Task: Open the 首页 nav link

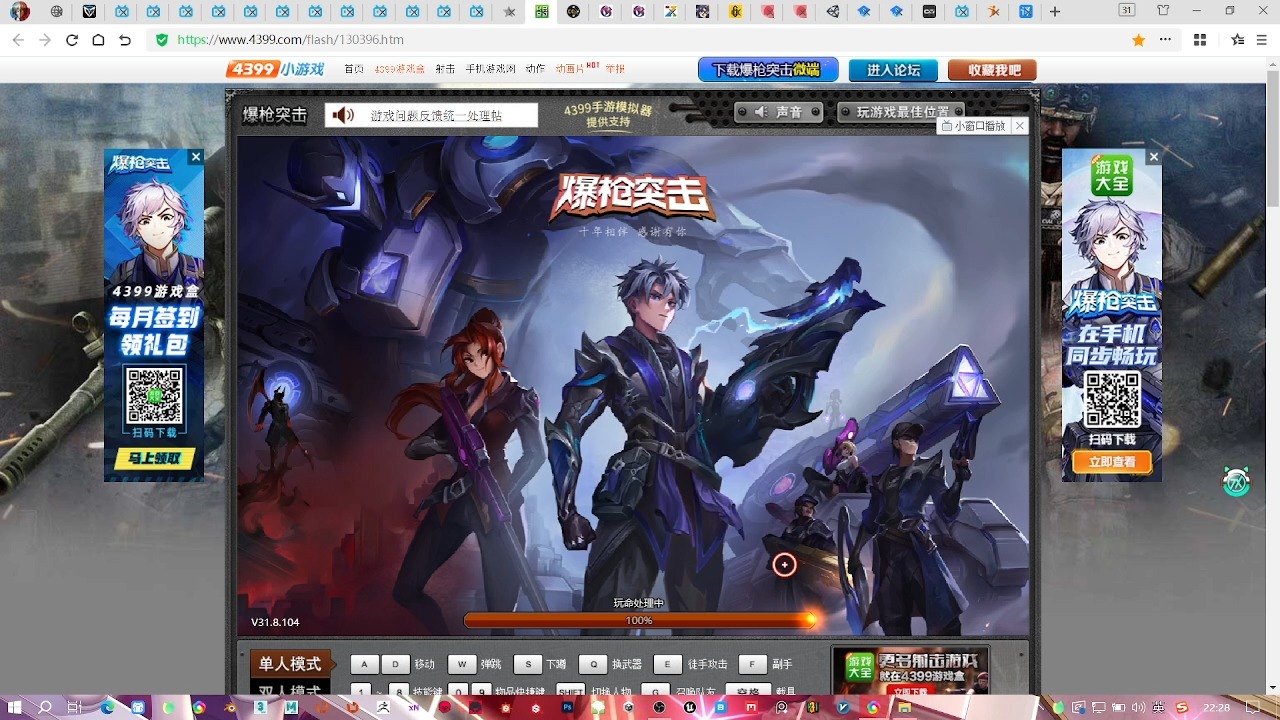Action: click(353, 69)
